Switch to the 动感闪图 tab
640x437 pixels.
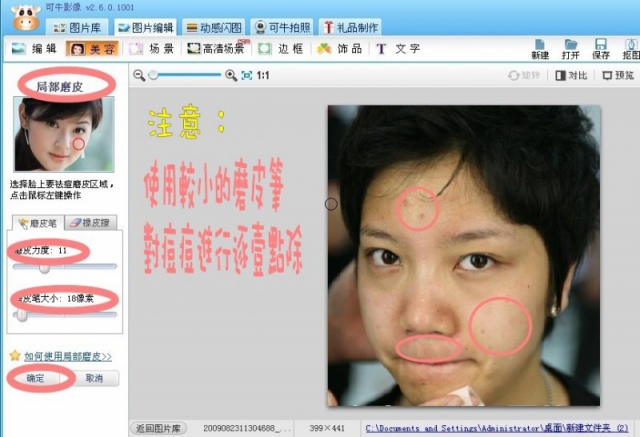click(212, 26)
